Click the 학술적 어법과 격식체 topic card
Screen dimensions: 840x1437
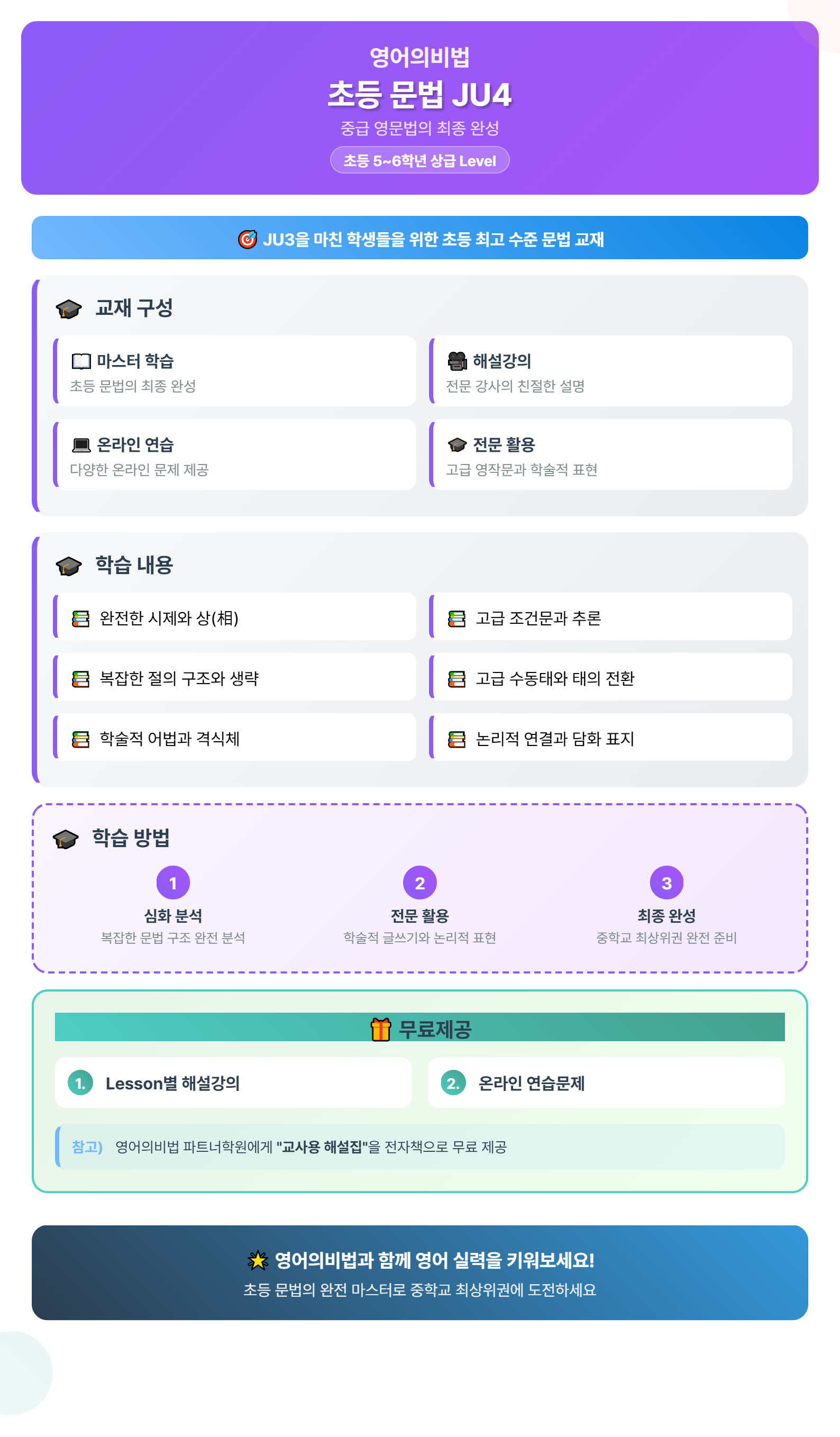pyautogui.click(x=234, y=738)
